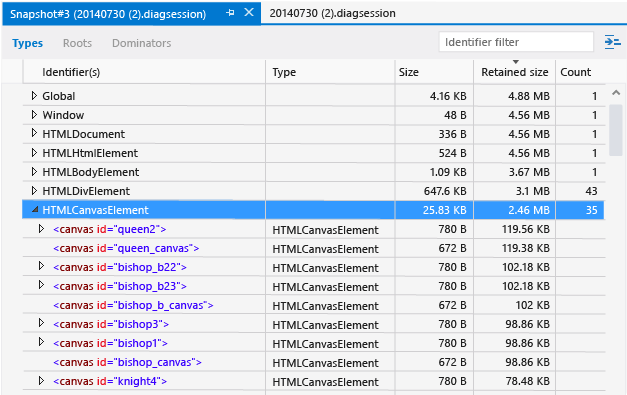The image size is (627, 395).
Task: Expand the Window node
Action: pyautogui.click(x=34, y=115)
